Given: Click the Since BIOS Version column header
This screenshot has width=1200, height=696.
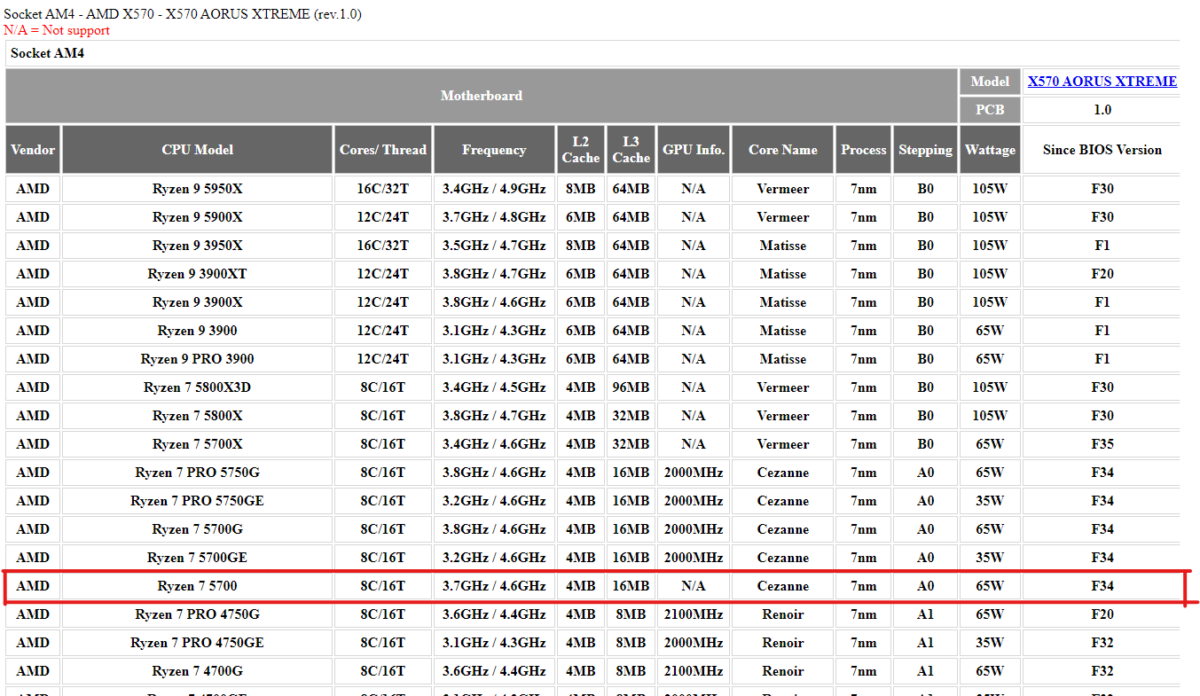Looking at the screenshot, I should coord(1102,150).
